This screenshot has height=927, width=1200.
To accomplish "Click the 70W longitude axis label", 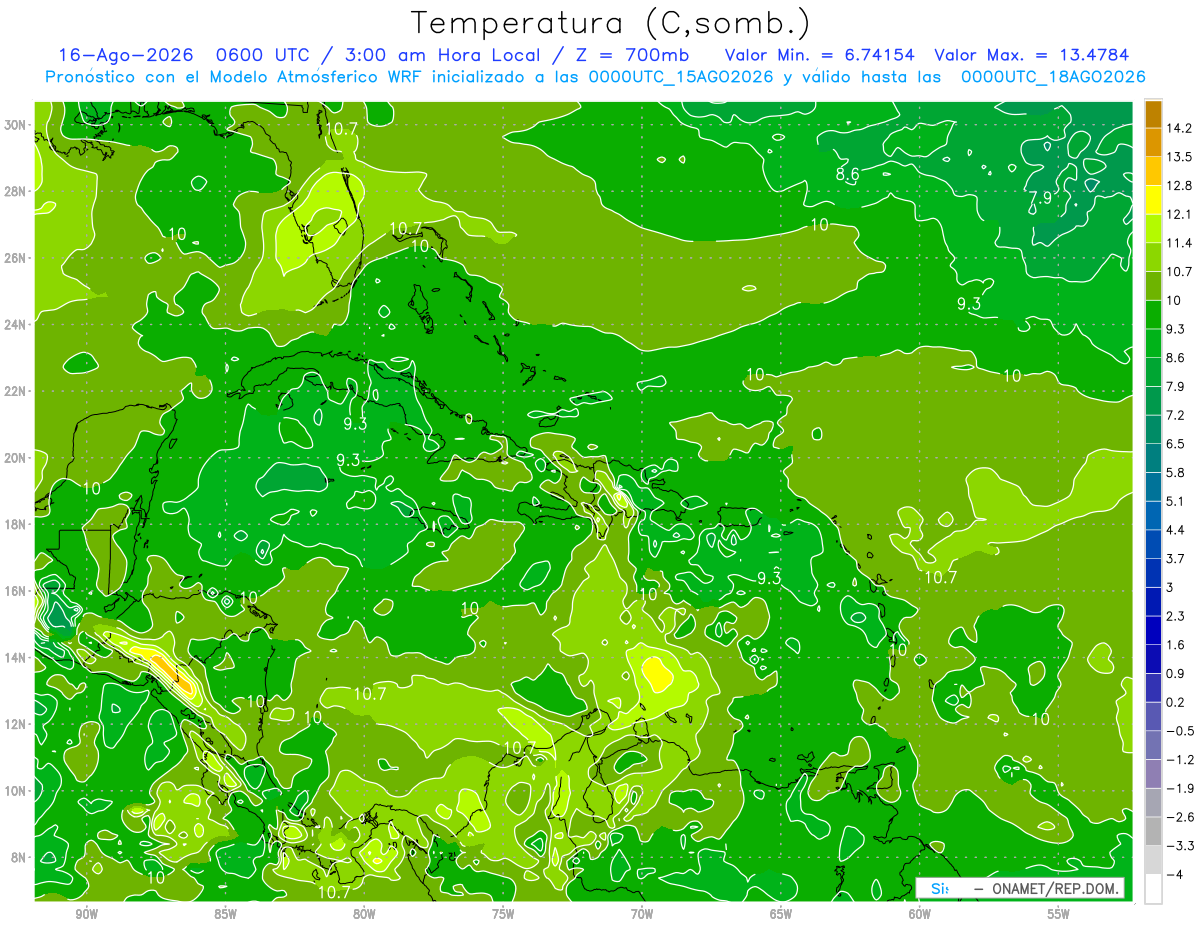I will 642,914.
